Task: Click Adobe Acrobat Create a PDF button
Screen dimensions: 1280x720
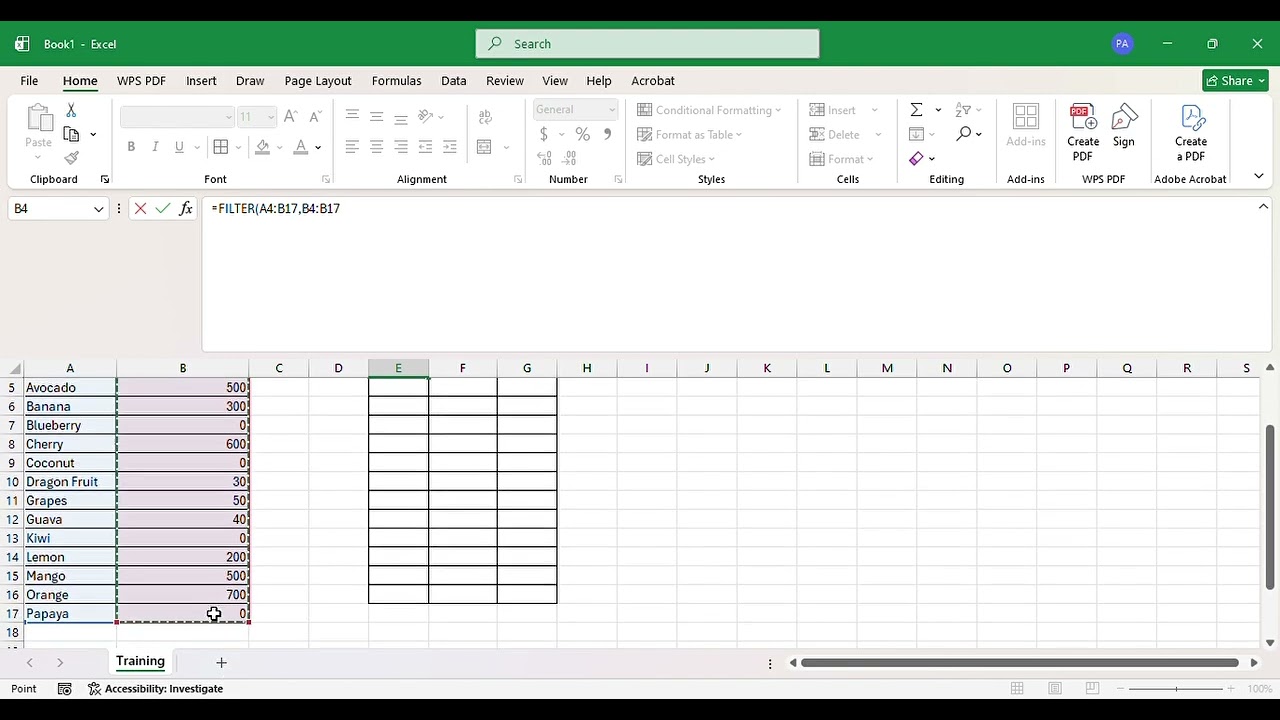Action: (1191, 132)
